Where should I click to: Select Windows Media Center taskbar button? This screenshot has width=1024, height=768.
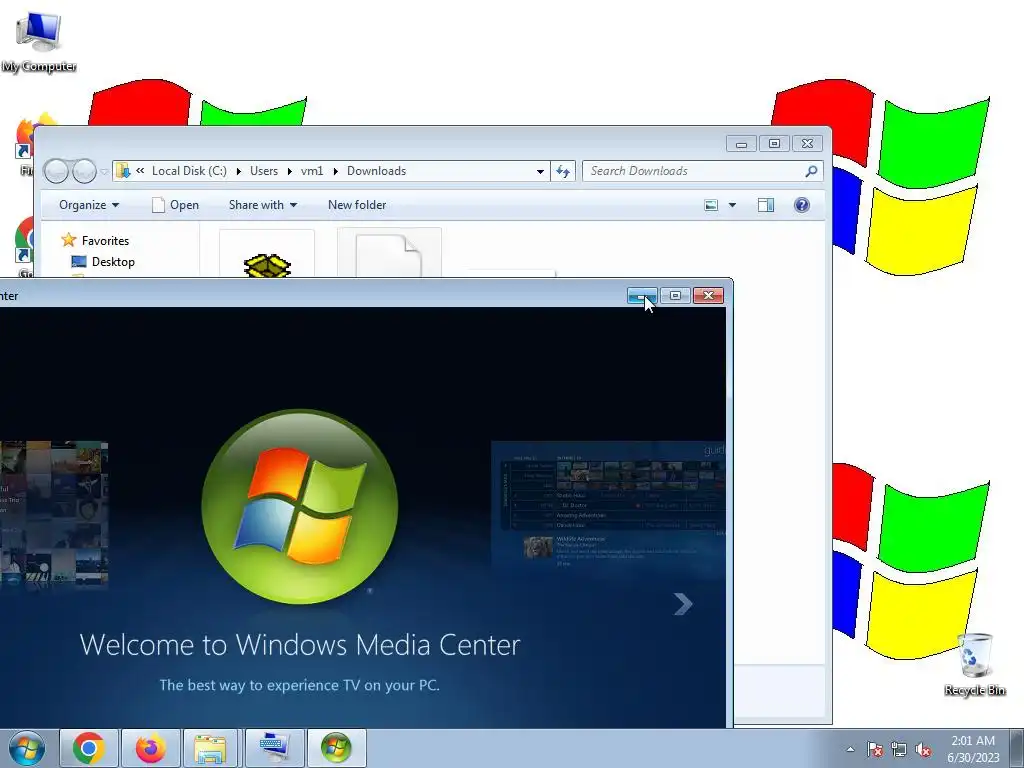pyautogui.click(x=336, y=748)
